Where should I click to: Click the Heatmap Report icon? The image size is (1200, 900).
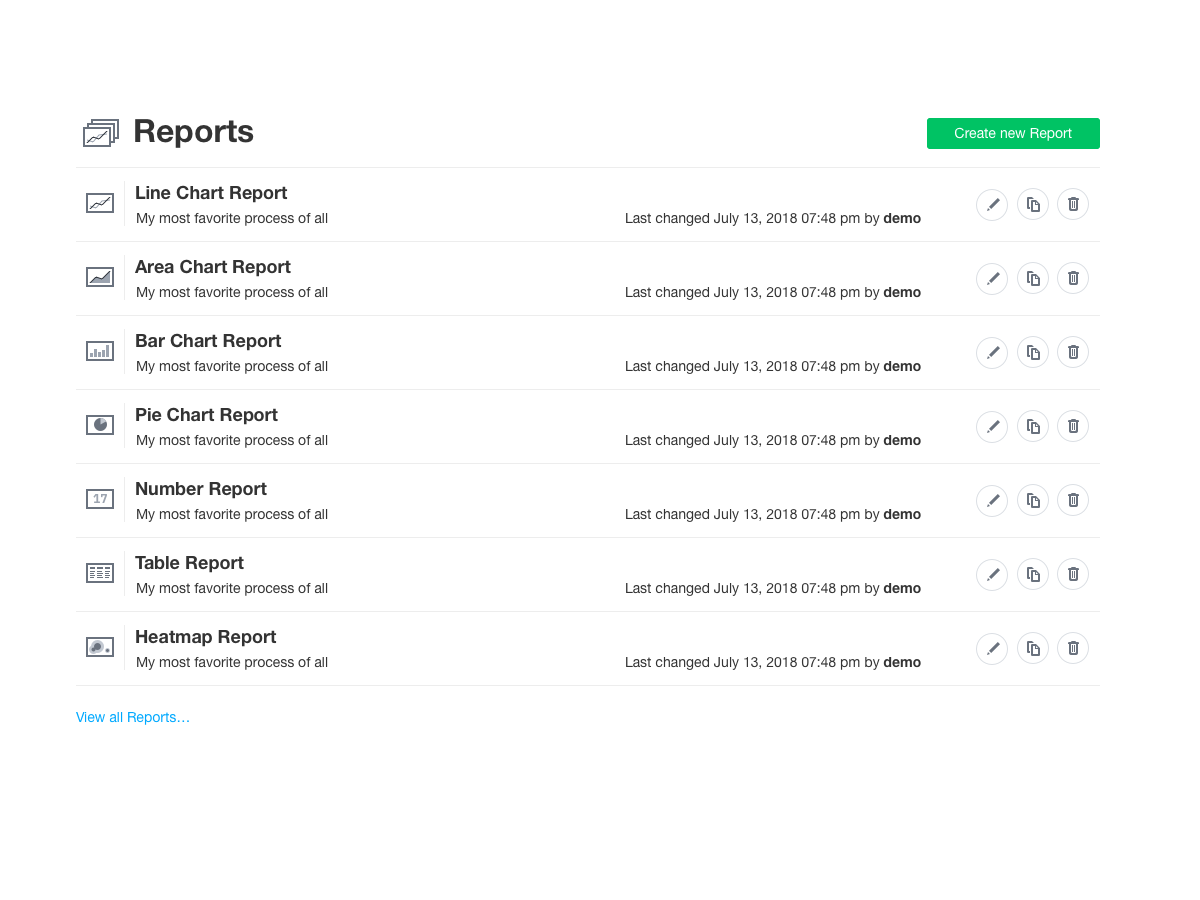click(100, 646)
